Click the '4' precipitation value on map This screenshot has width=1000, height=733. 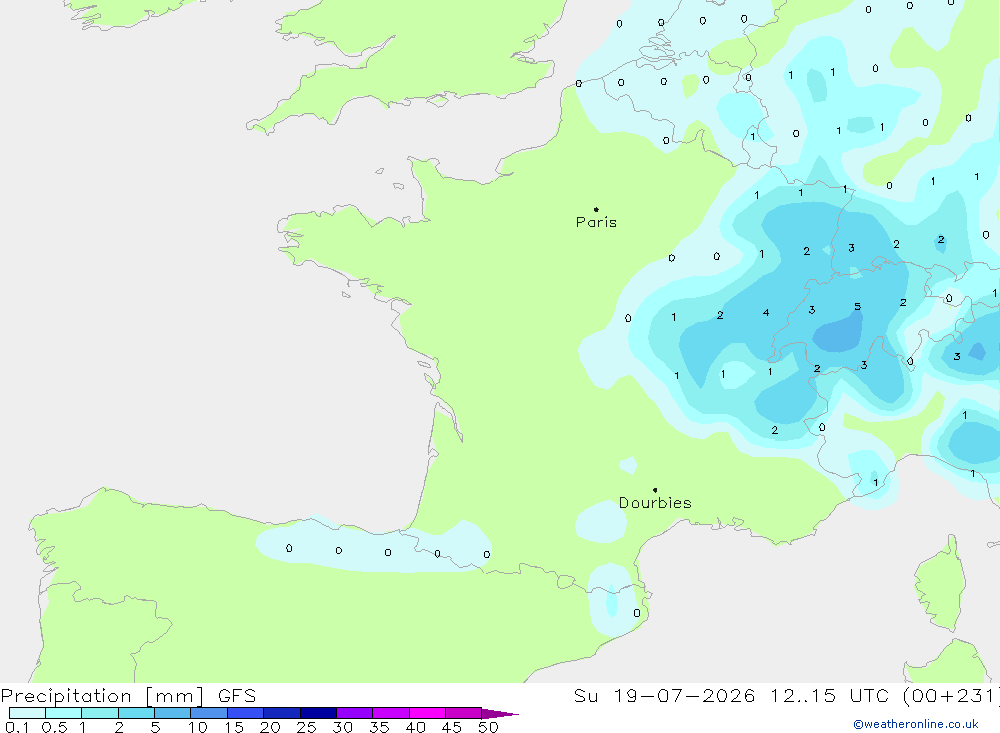tap(766, 313)
